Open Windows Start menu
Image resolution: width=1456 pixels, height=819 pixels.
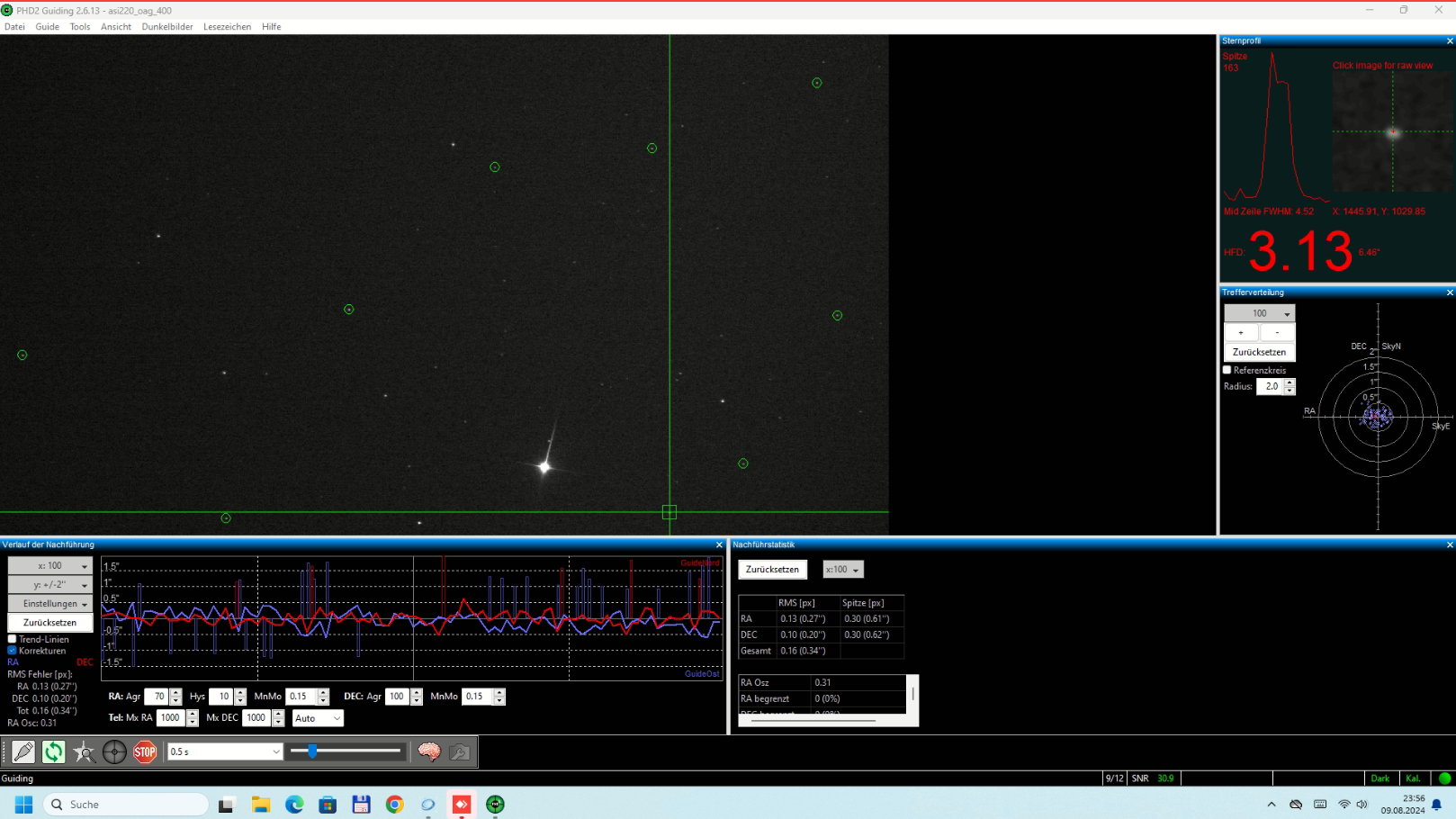pyautogui.click(x=23, y=805)
